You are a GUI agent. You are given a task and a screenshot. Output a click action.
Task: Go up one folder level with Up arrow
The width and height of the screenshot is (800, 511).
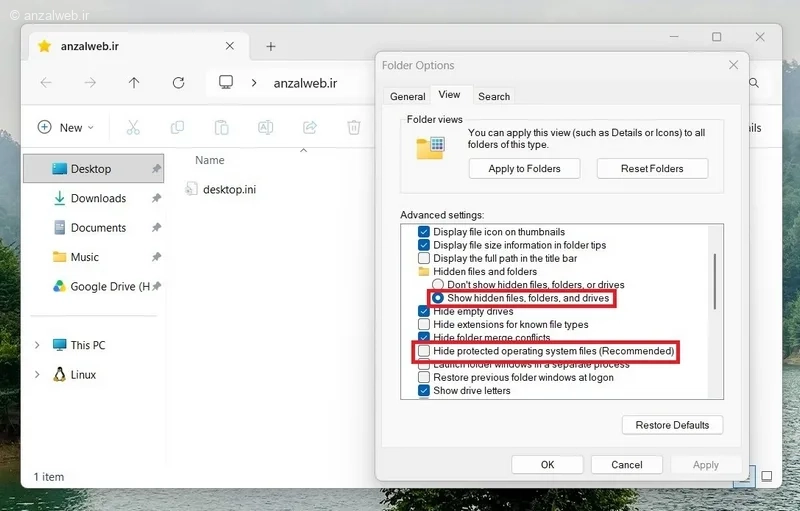[x=134, y=83]
